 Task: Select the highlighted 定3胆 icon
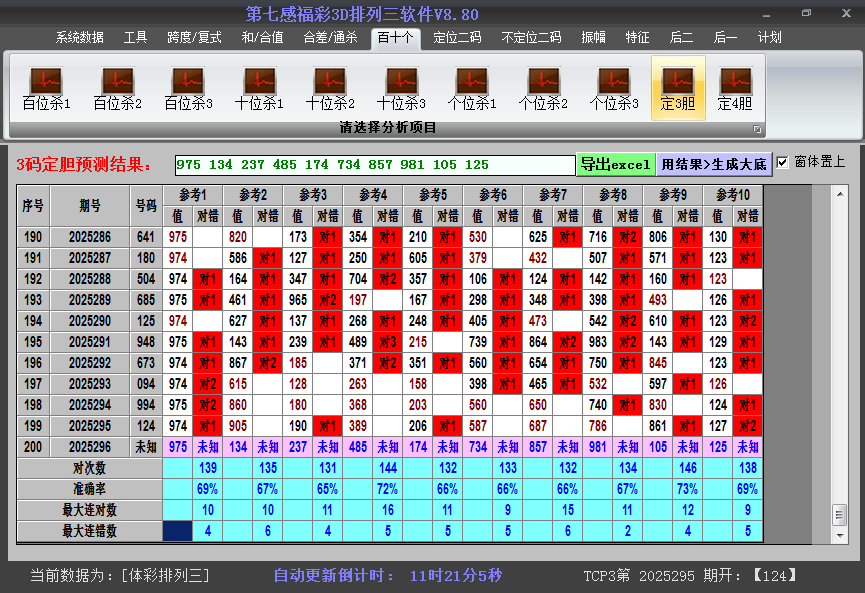coord(679,87)
